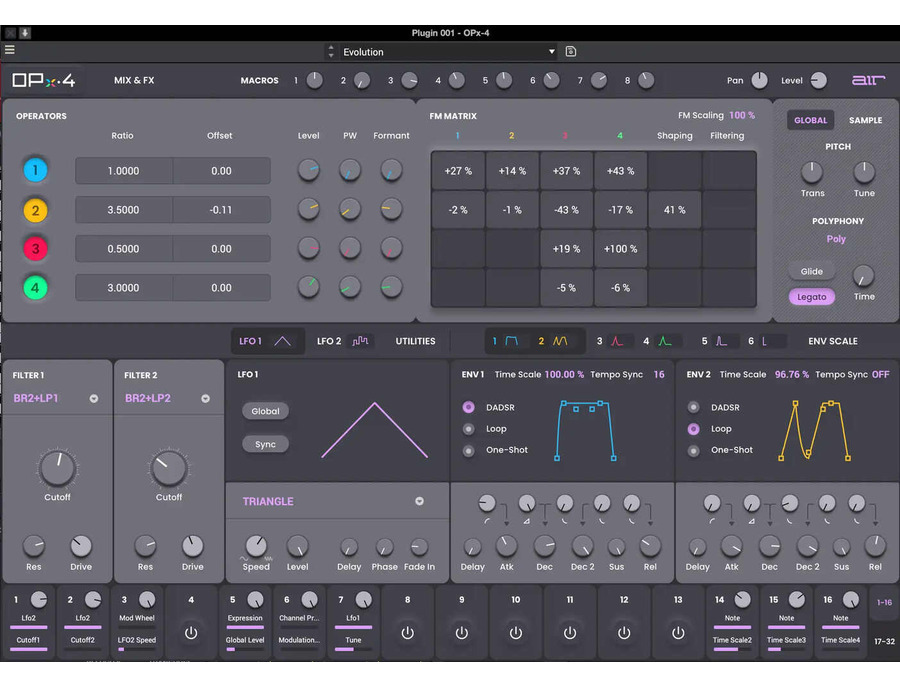Enable modulation slot 9 power icon
Screen dimensions: 900x687
(461, 632)
